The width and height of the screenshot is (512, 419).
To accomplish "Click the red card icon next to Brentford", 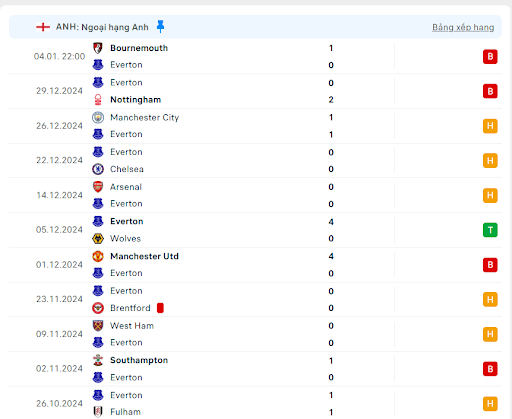I will (x=160, y=308).
